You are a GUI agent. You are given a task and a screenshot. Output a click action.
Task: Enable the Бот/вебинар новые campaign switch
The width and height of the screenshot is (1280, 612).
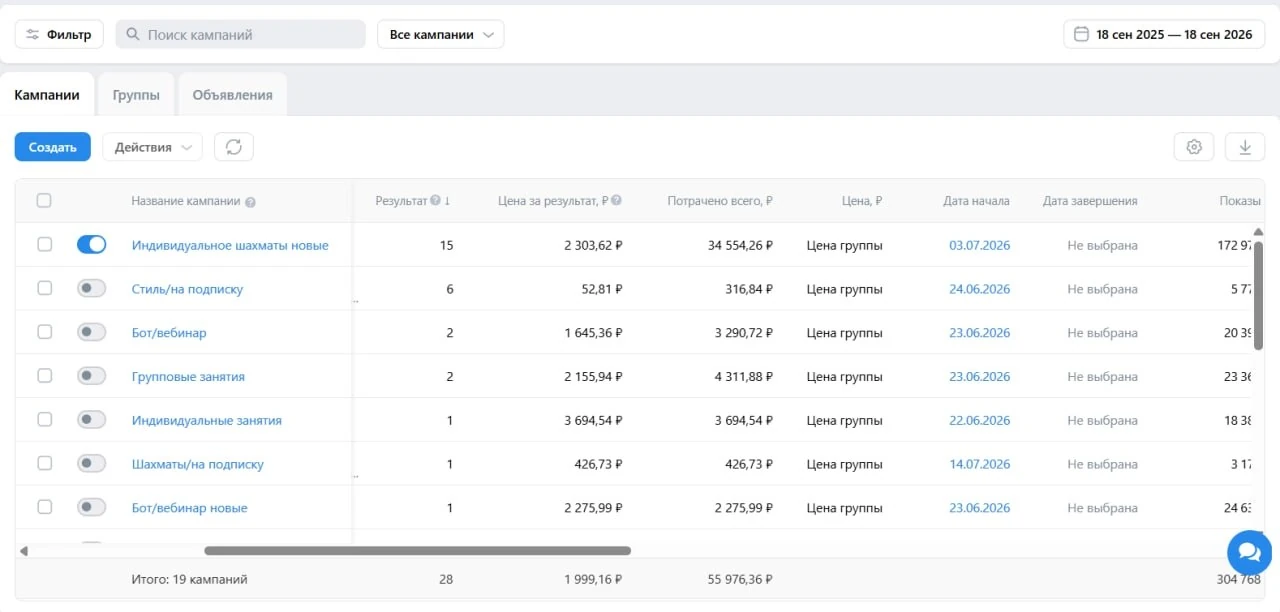[92, 507]
